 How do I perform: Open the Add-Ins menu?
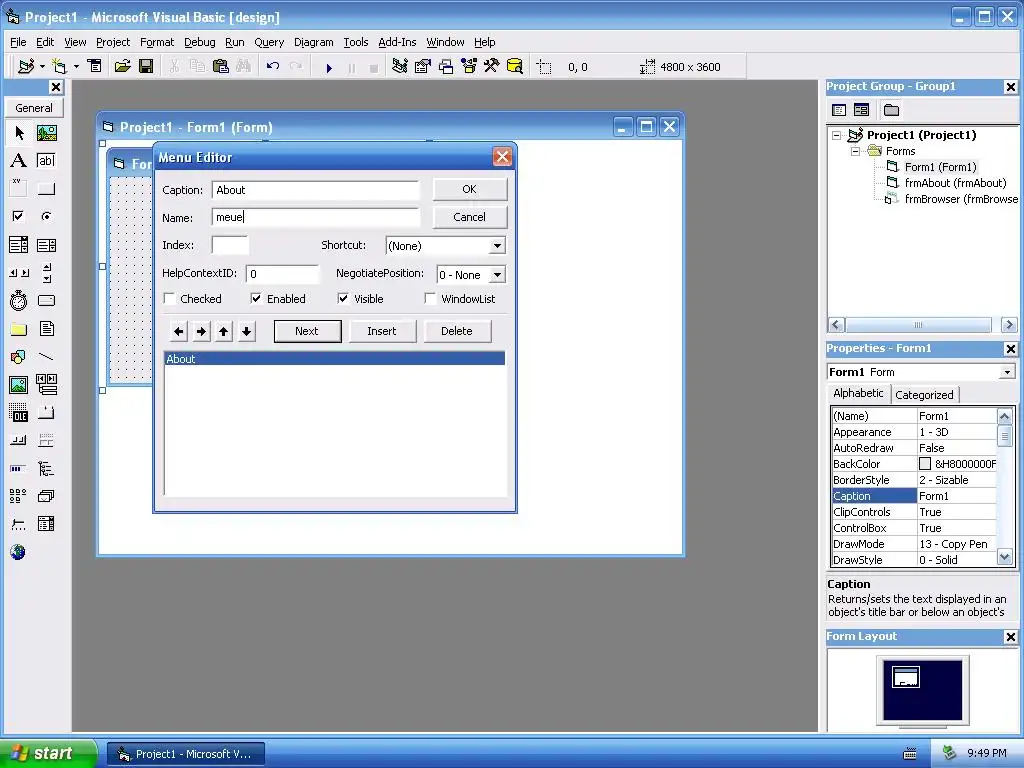pyautogui.click(x=397, y=42)
